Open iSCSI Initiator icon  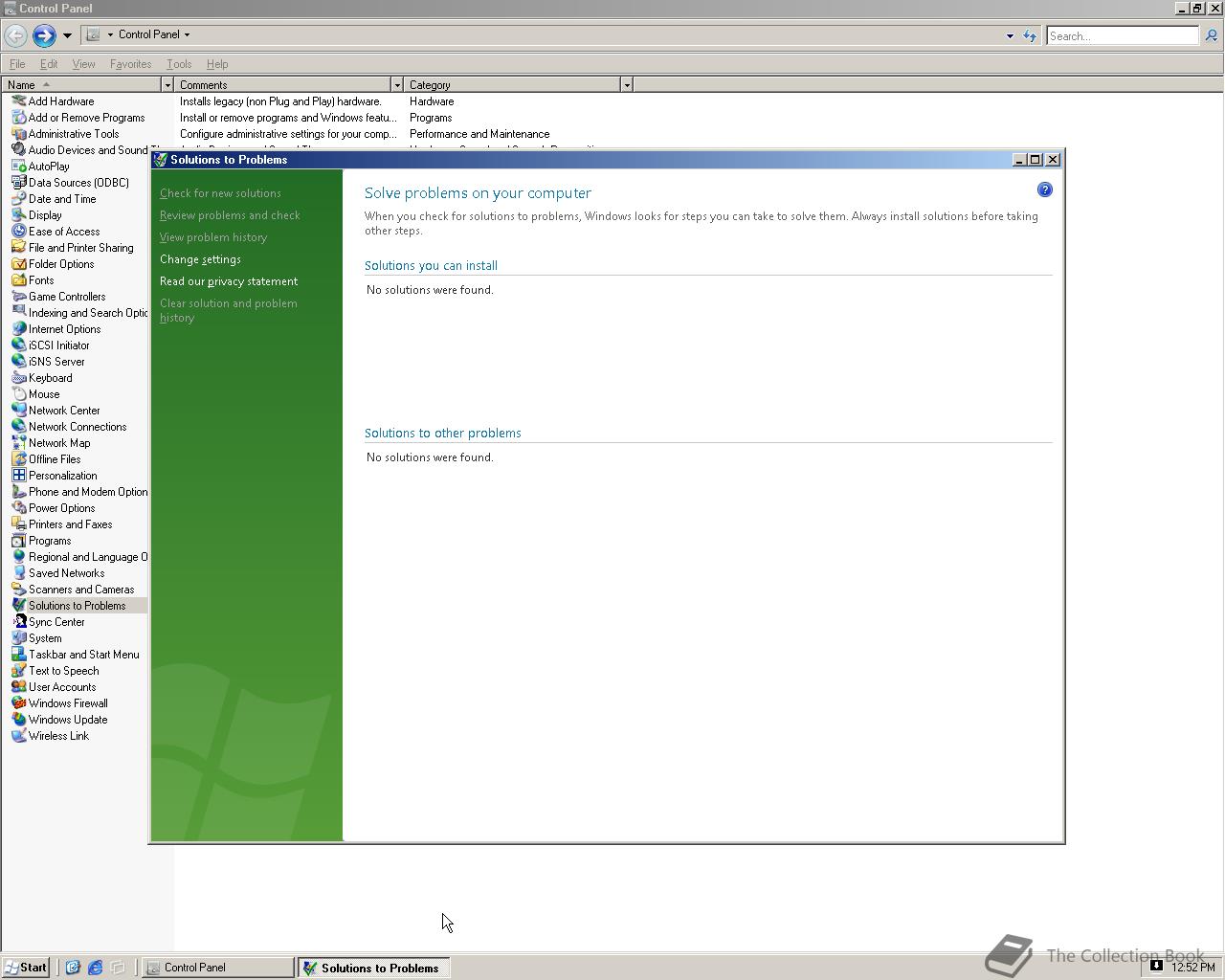tap(19, 345)
